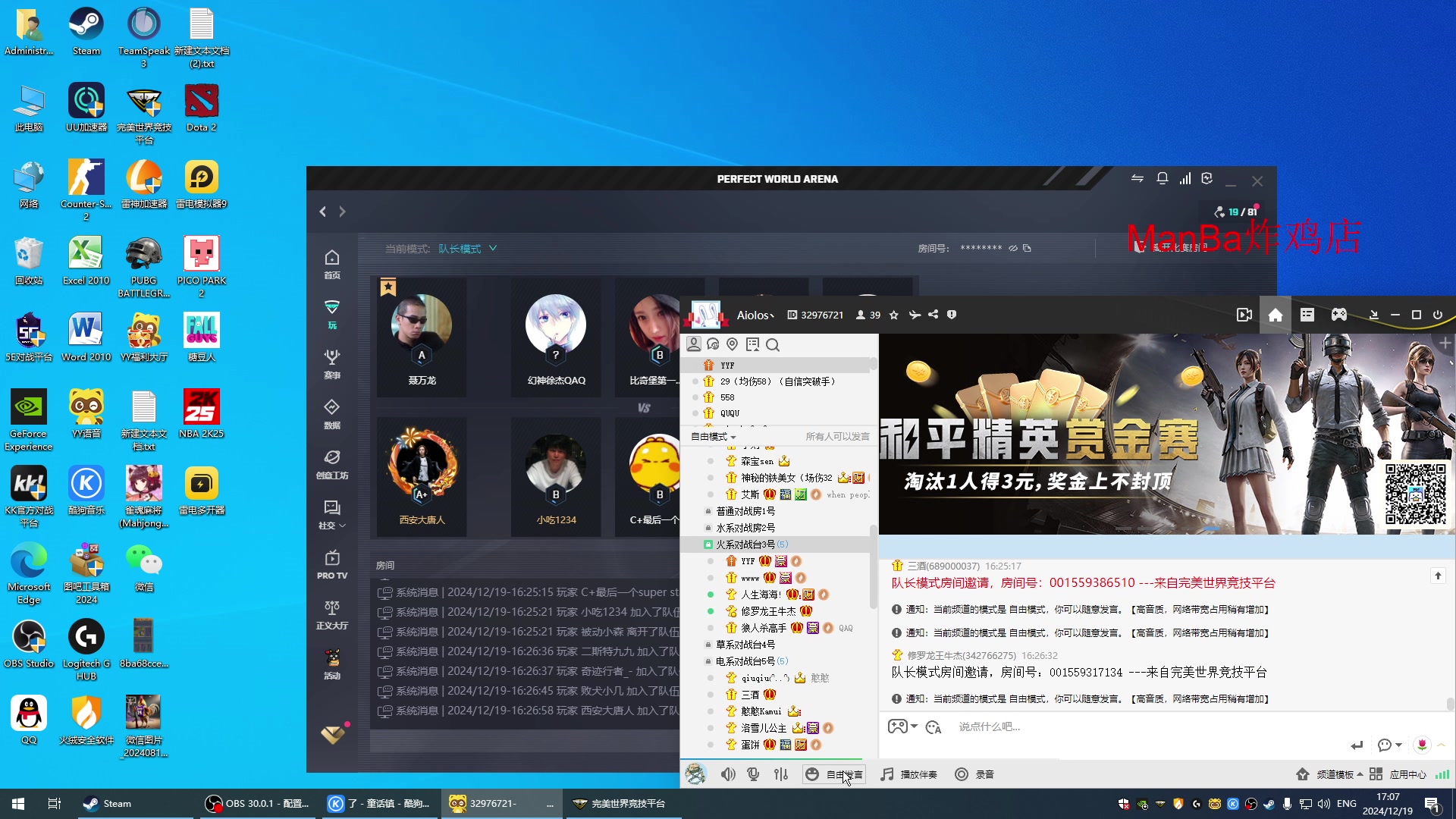The width and height of the screenshot is (1456, 819).
Task: Favorite the channel with the star icon
Action: (x=894, y=315)
